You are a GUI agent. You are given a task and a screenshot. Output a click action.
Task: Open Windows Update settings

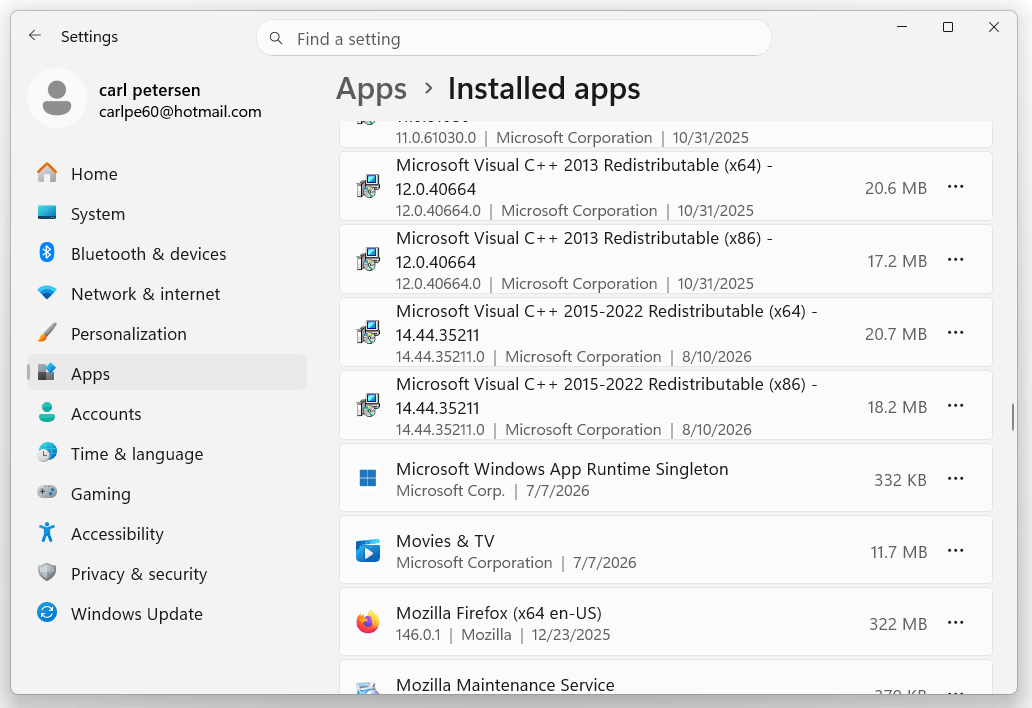click(167, 614)
